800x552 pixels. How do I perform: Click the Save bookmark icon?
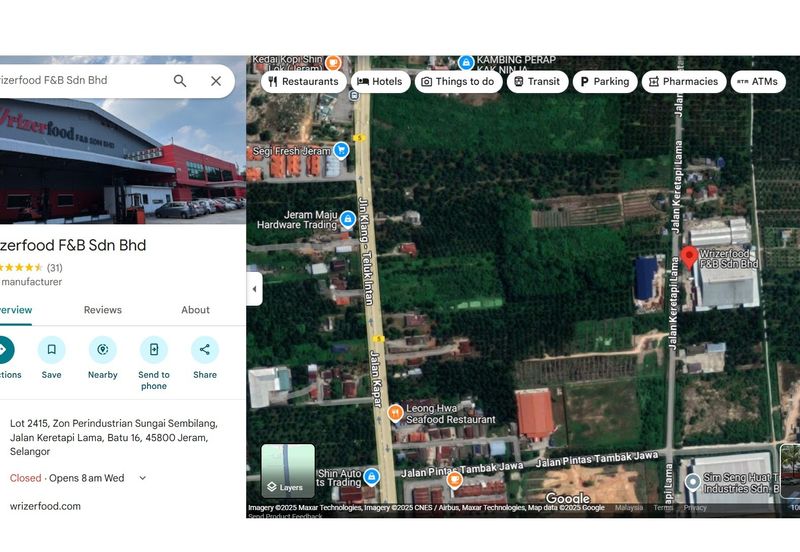click(x=51, y=350)
